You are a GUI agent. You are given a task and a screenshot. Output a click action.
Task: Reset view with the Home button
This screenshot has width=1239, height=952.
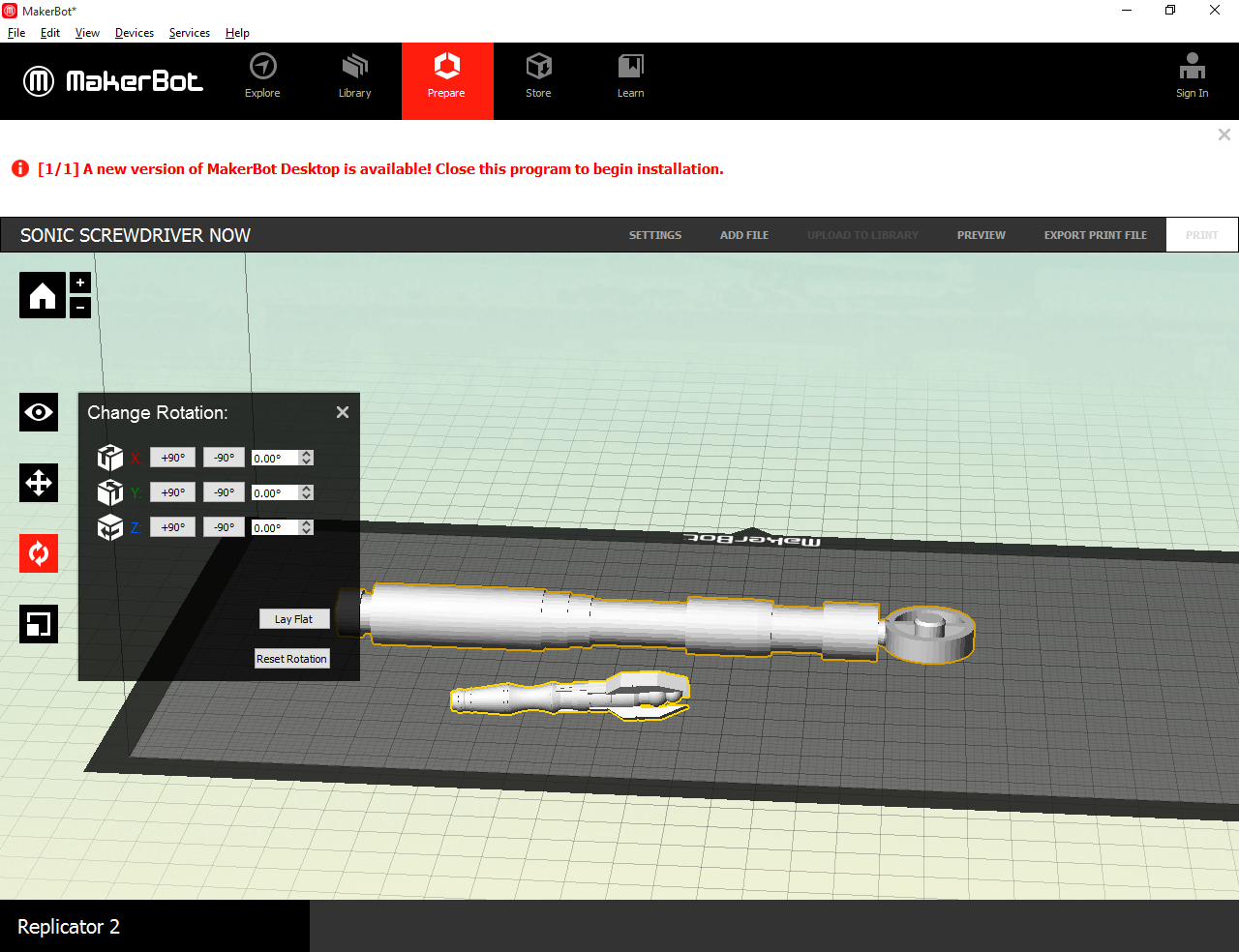coord(43,295)
